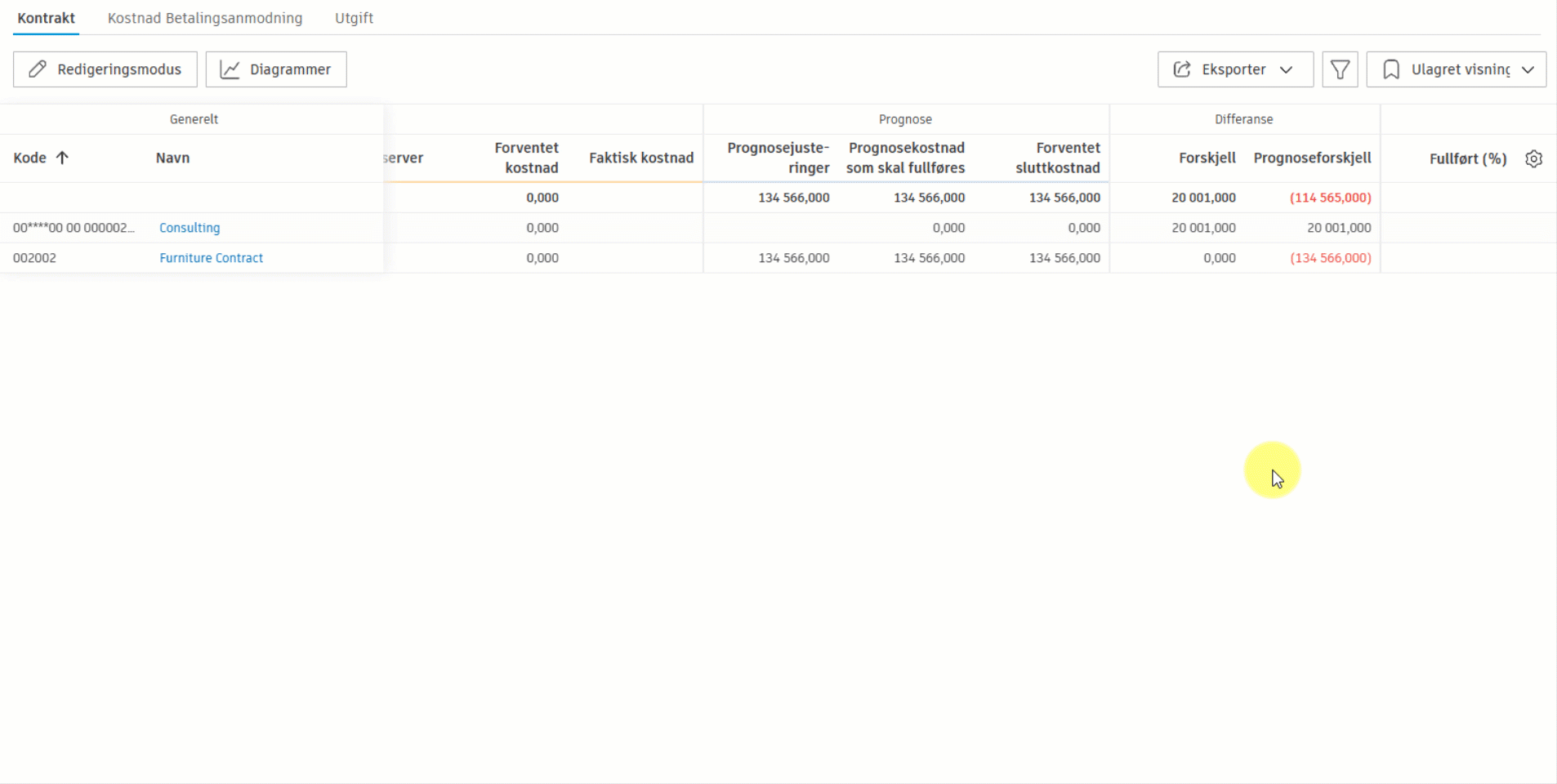Click the Fullført (%) column header
Screen dimensions: 1557x784
tap(1467, 158)
